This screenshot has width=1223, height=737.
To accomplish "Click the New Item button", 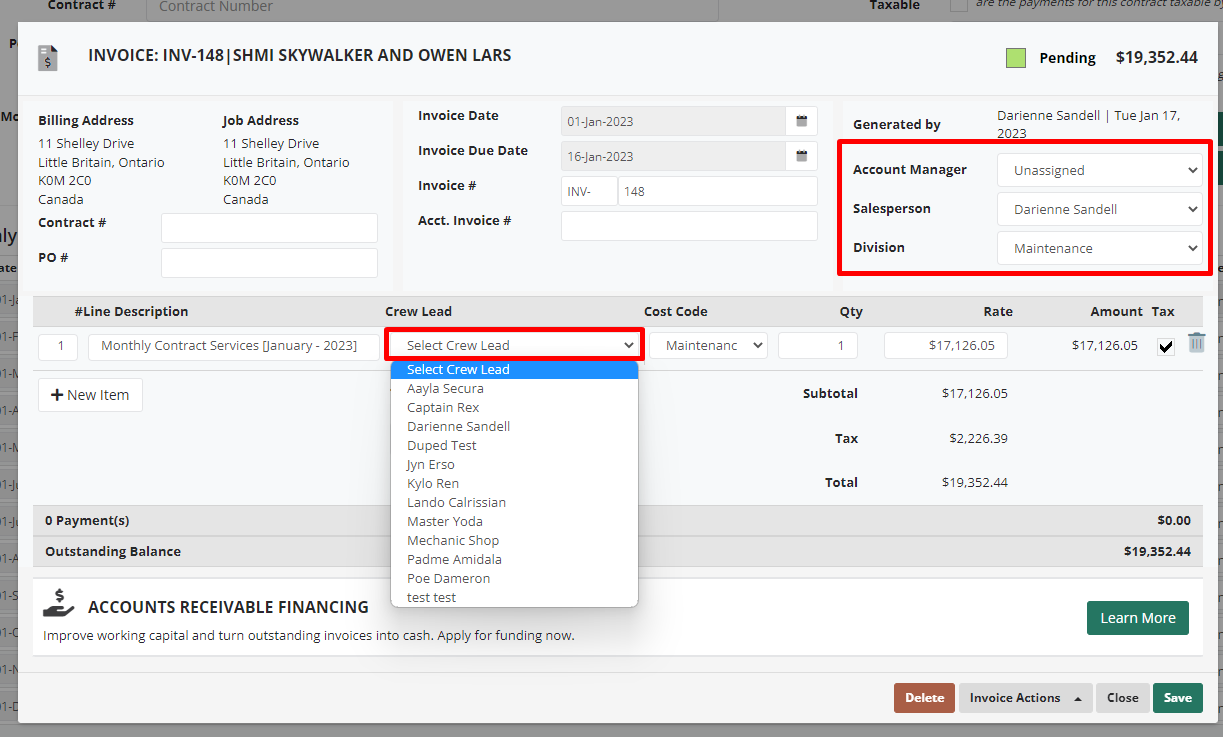I will pyautogui.click(x=90, y=394).
